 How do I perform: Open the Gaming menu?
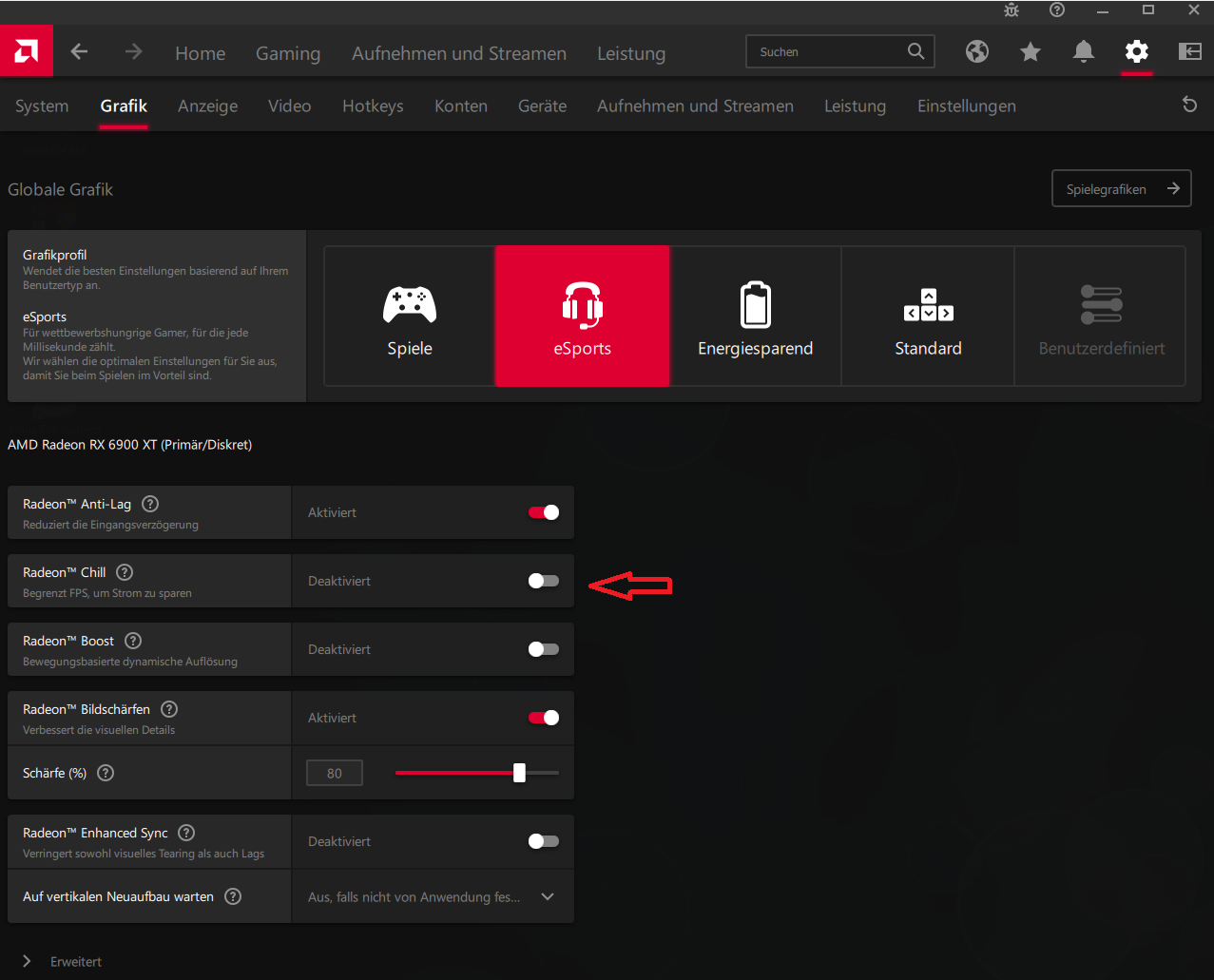pyautogui.click(x=288, y=53)
